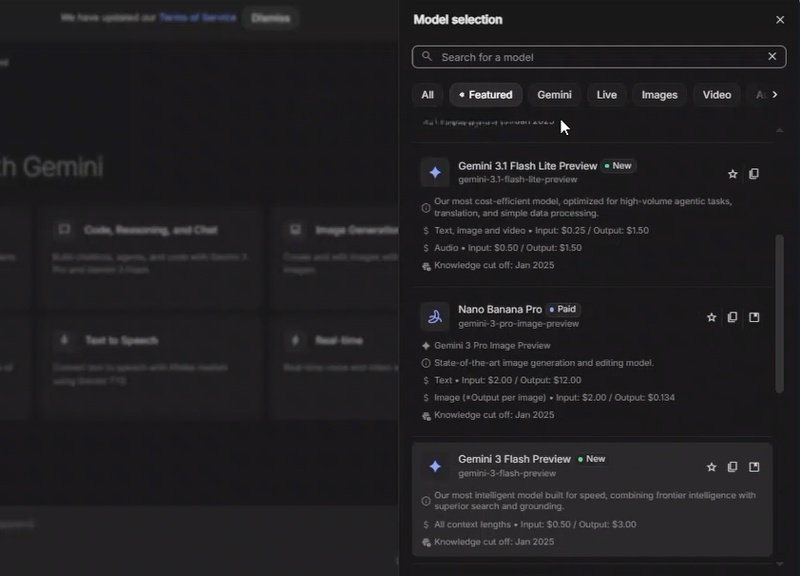Click gemini-3-flash-preview ID text
This screenshot has width=800, height=576.
pyautogui.click(x=507, y=473)
